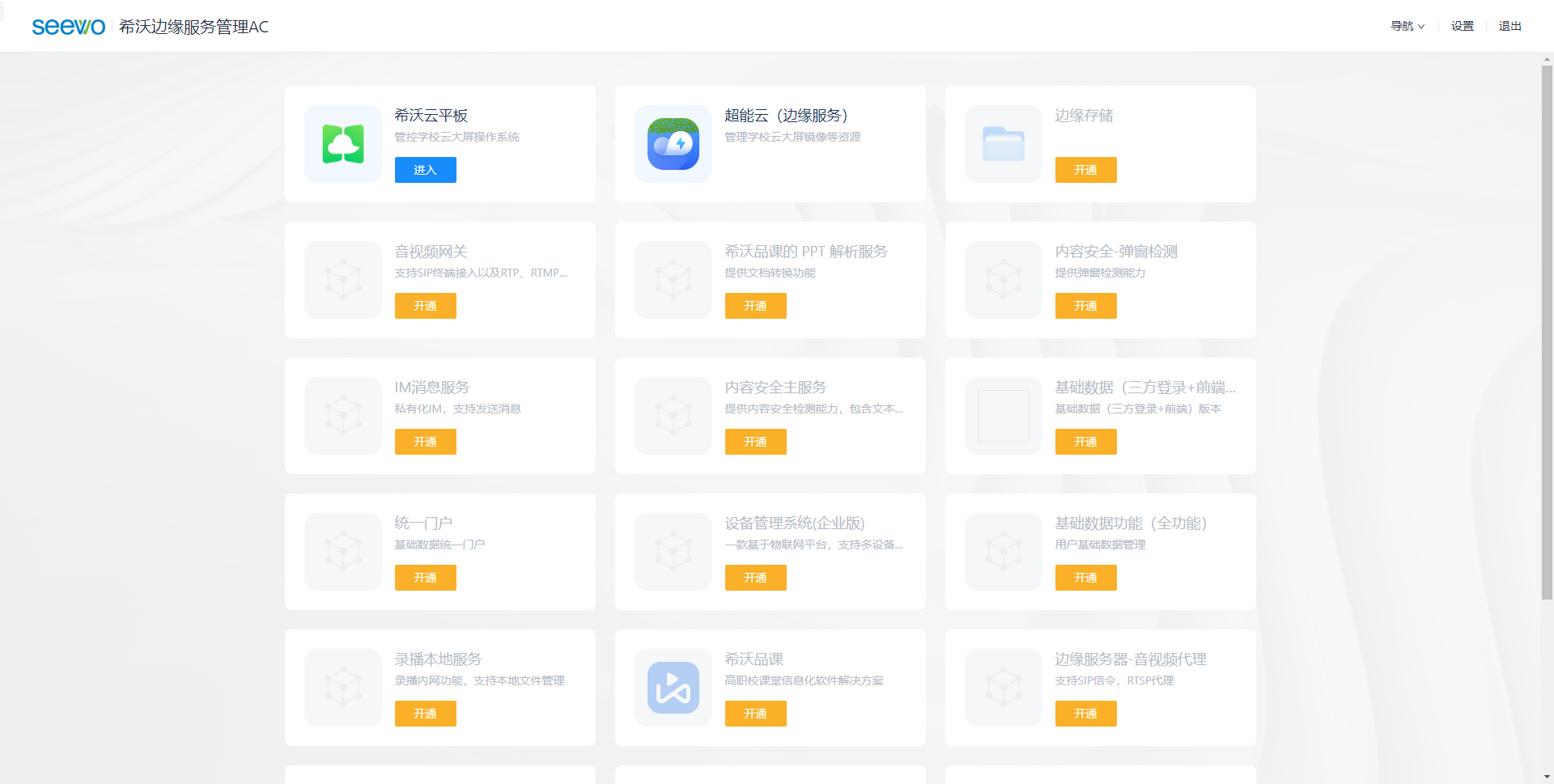Click 开通 for 内容安全-弹窗检测

click(1086, 306)
